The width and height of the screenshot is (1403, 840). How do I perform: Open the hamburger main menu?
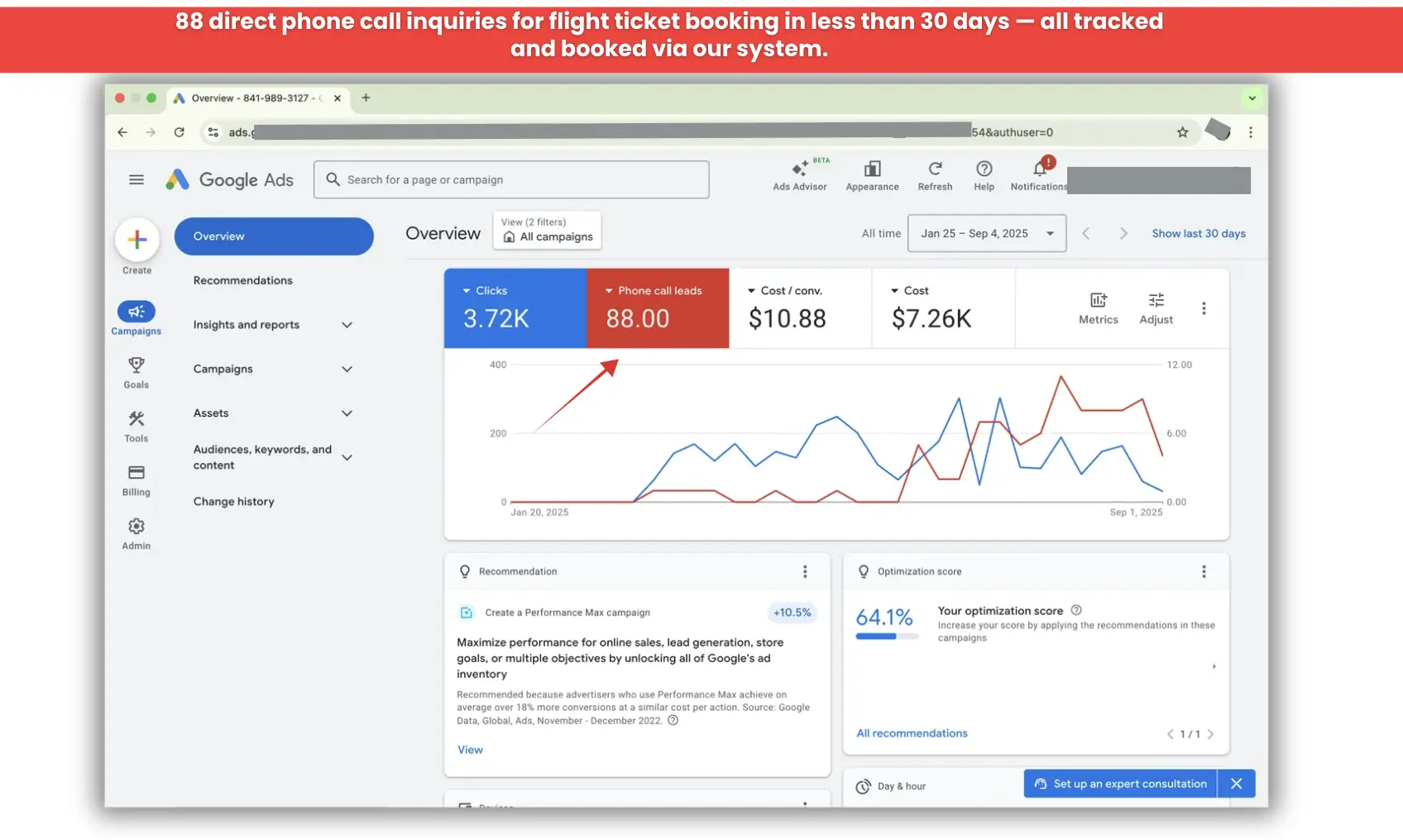(x=136, y=179)
